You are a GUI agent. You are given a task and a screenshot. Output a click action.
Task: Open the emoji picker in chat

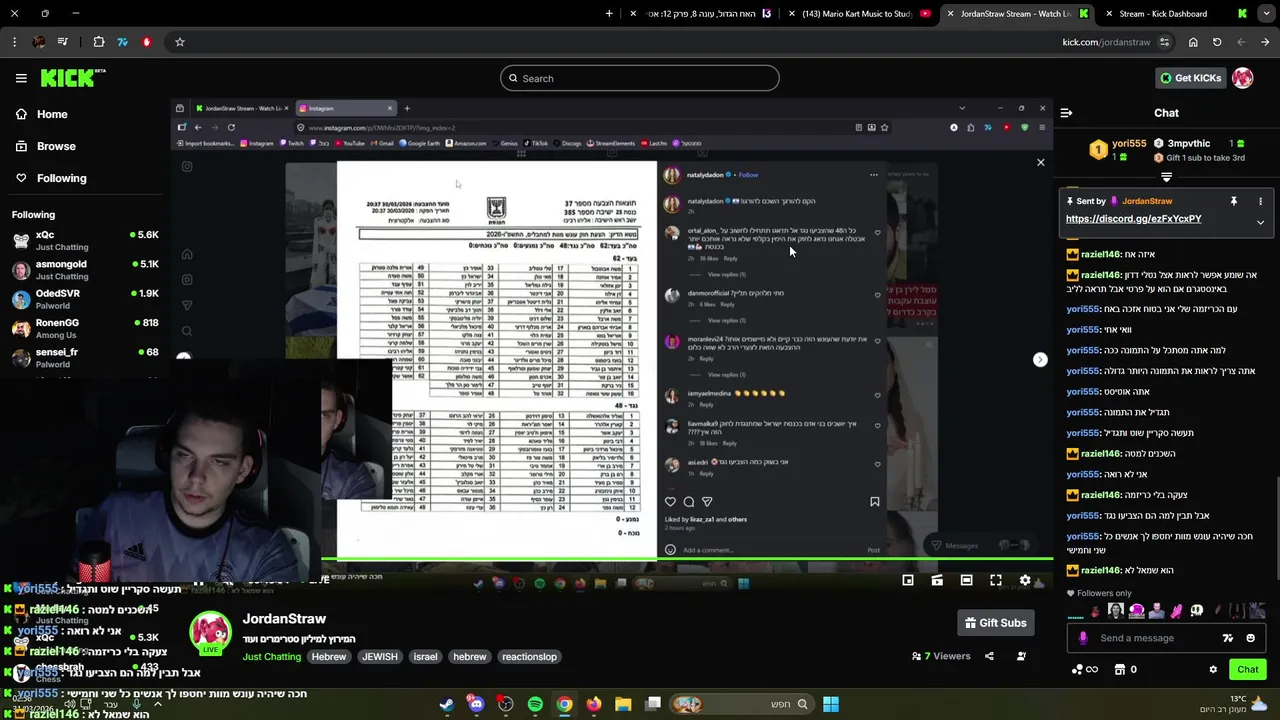tap(1251, 638)
